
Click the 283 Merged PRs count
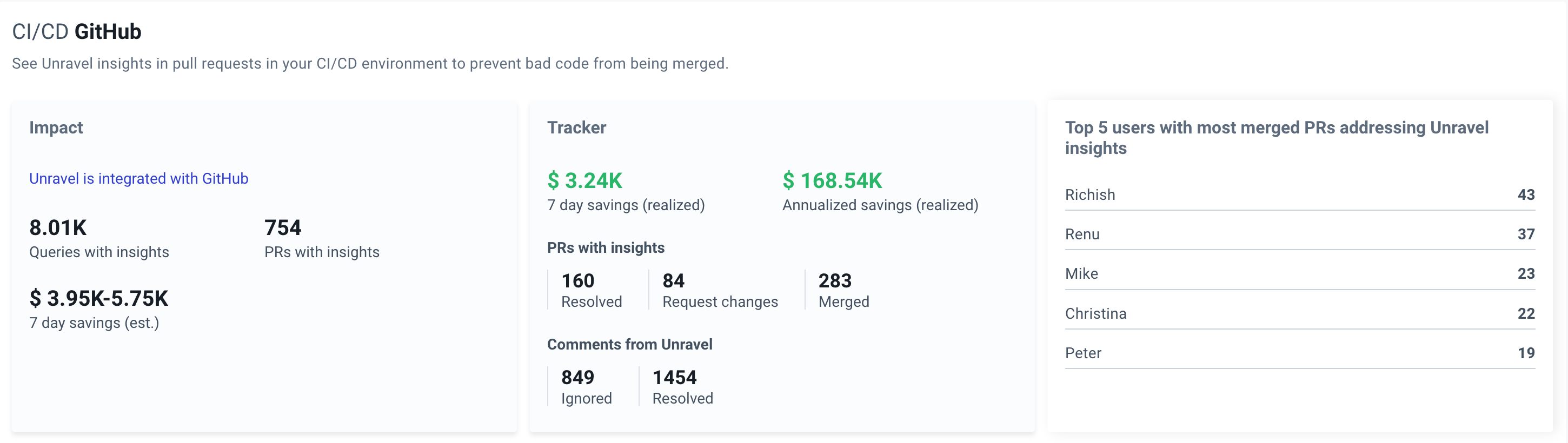[834, 280]
